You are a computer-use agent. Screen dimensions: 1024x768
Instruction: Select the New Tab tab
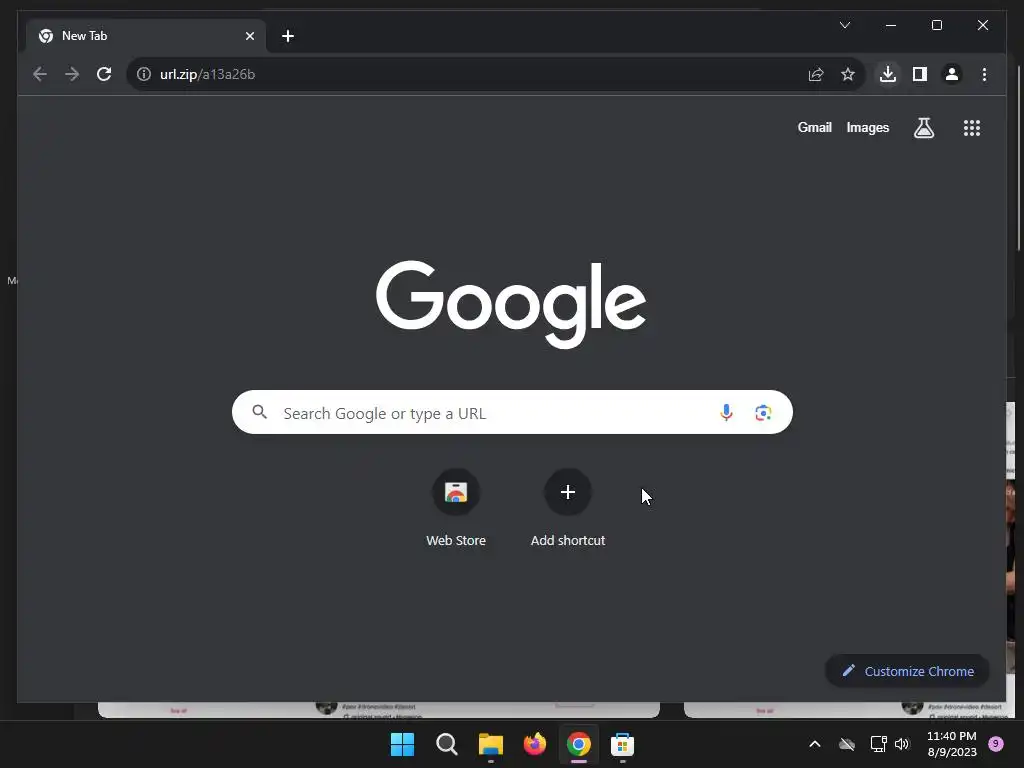(146, 36)
